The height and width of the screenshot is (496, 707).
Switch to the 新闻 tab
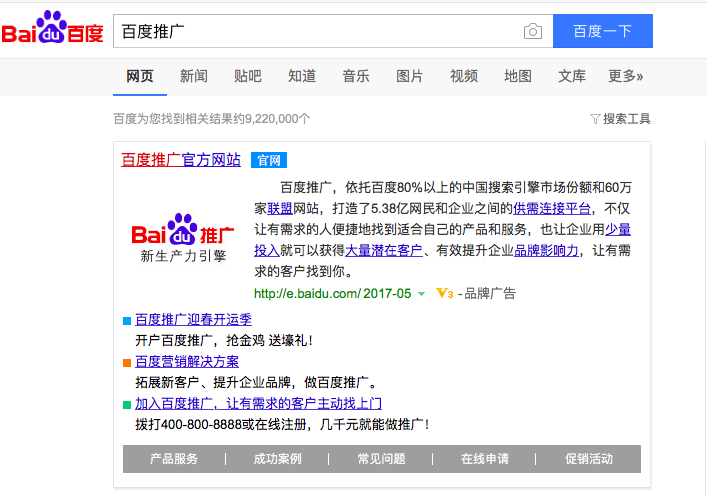[194, 76]
